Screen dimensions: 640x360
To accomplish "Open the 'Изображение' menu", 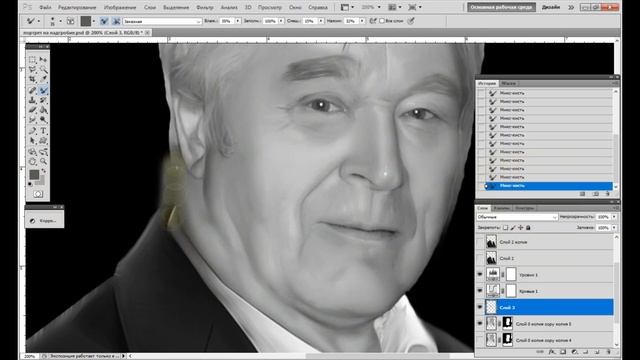I will (x=120, y=7).
